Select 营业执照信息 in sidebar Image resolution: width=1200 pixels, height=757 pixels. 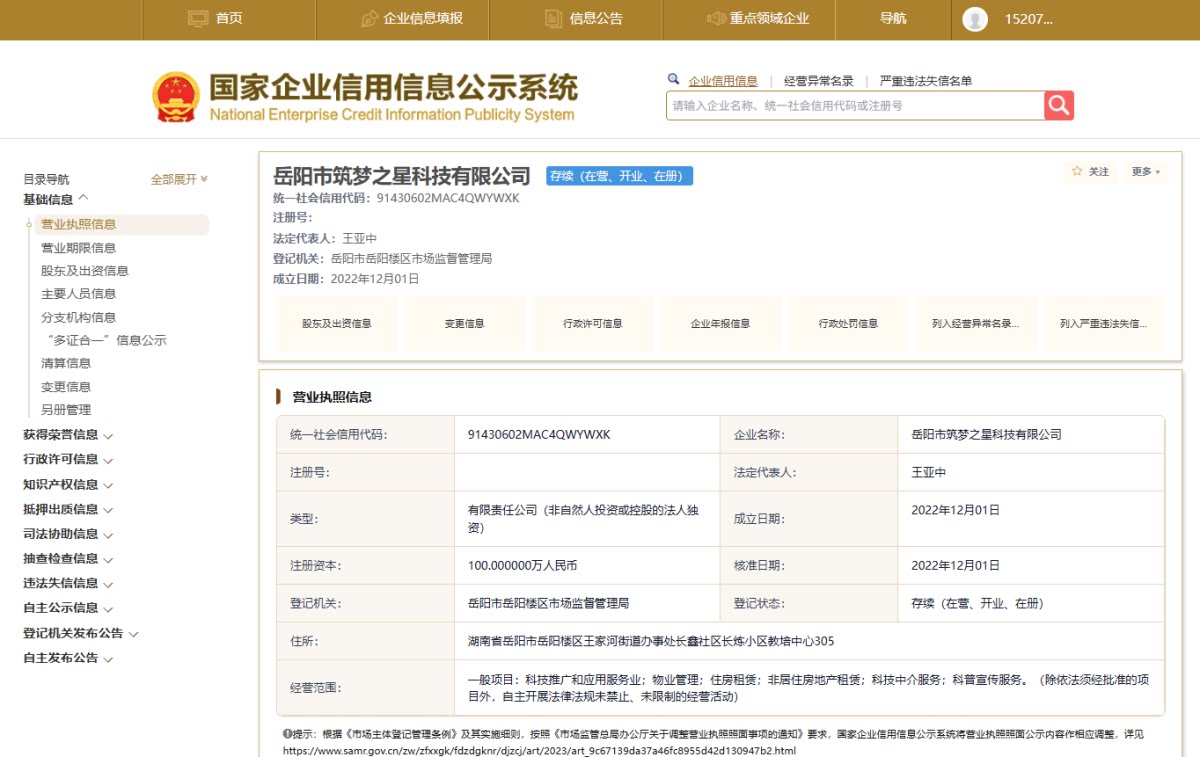[x=78, y=224]
